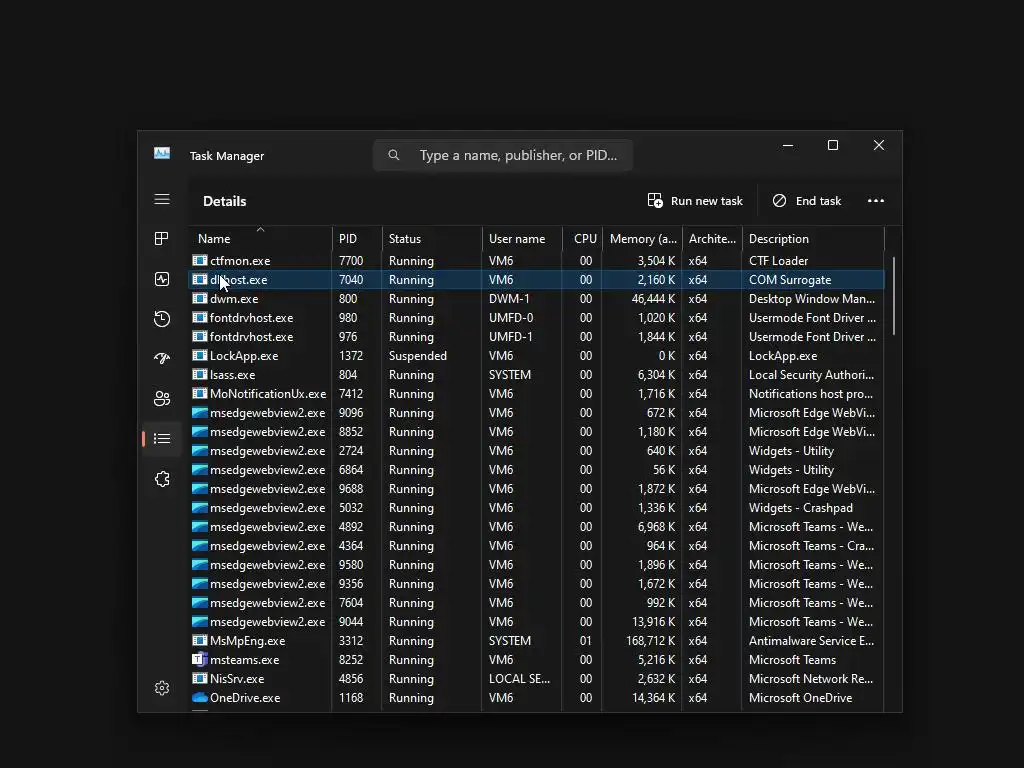
Task: Sort by the Architecture column header
Action: tap(712, 238)
